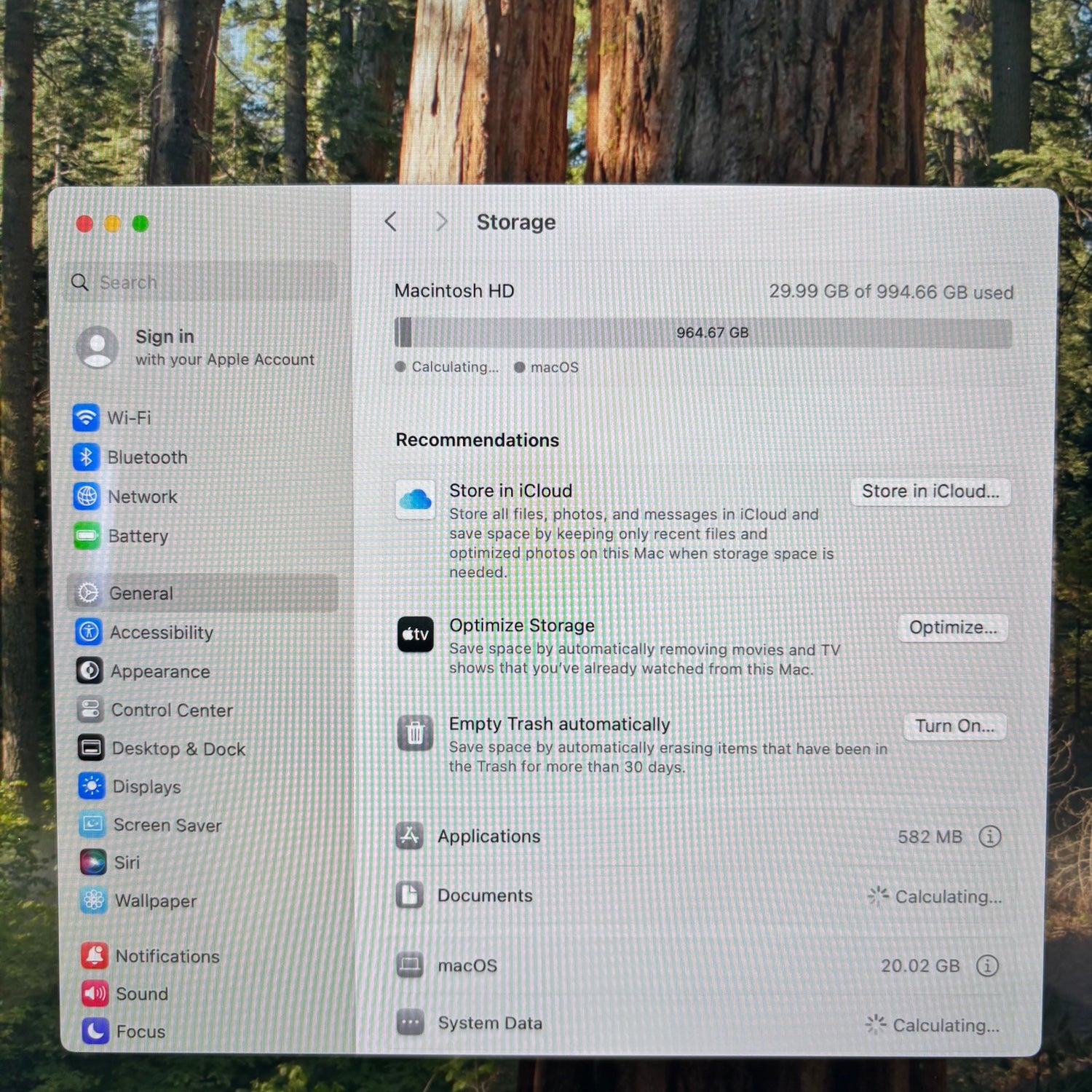Select the Appearance icon
The height and width of the screenshot is (1092, 1092).
(90, 670)
